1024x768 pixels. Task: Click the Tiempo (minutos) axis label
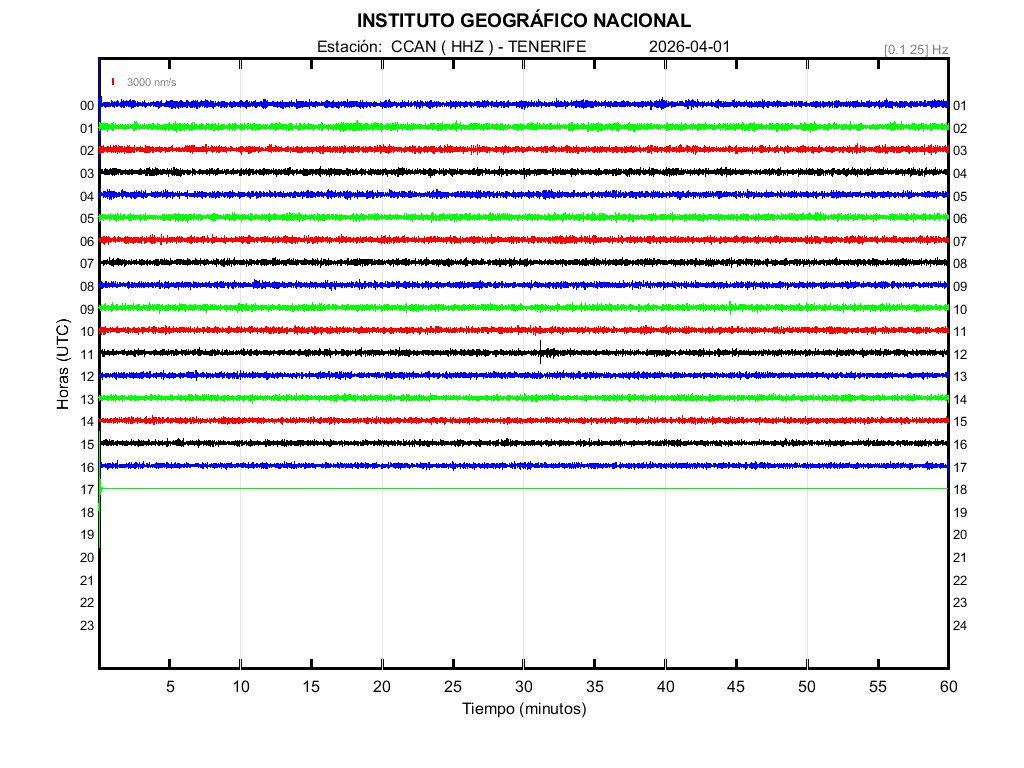[x=523, y=709]
